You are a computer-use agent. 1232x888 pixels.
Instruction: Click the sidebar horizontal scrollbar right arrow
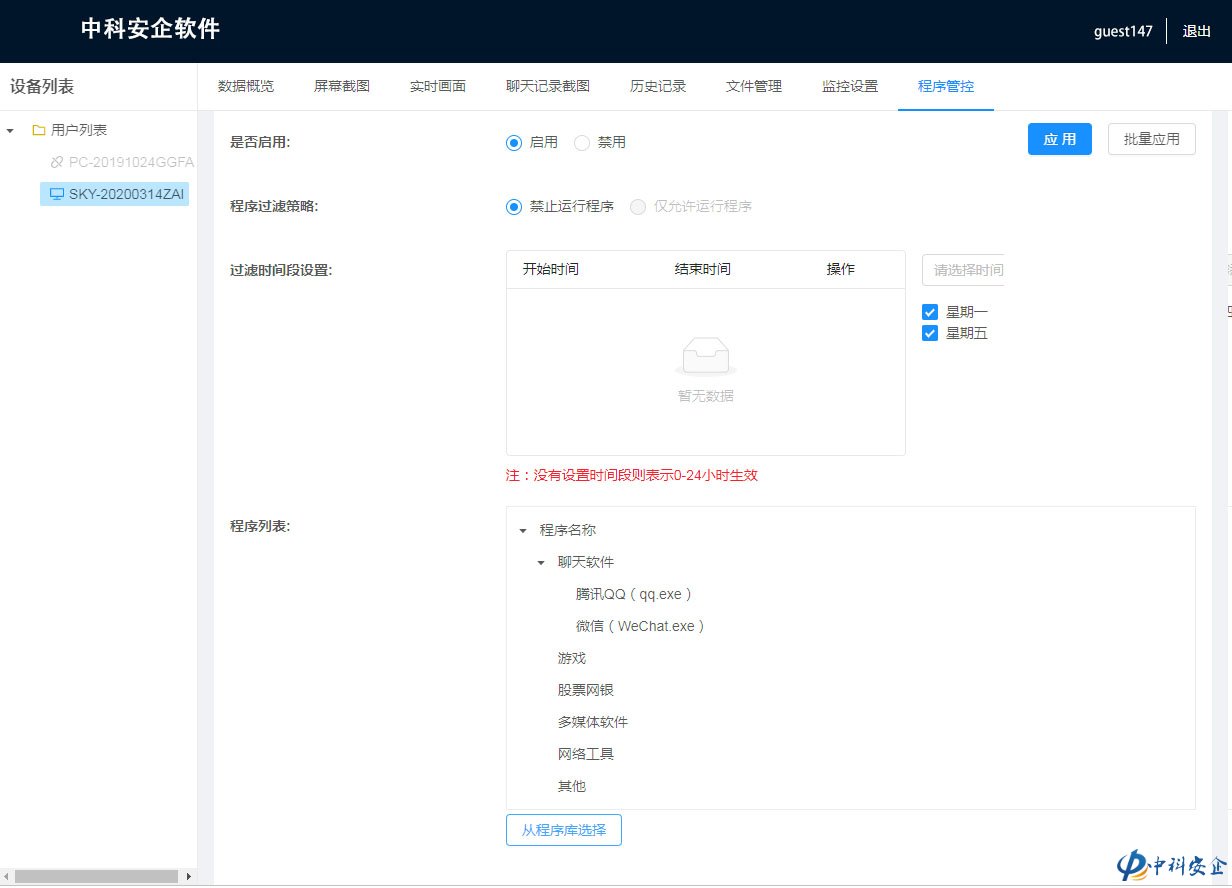188,877
